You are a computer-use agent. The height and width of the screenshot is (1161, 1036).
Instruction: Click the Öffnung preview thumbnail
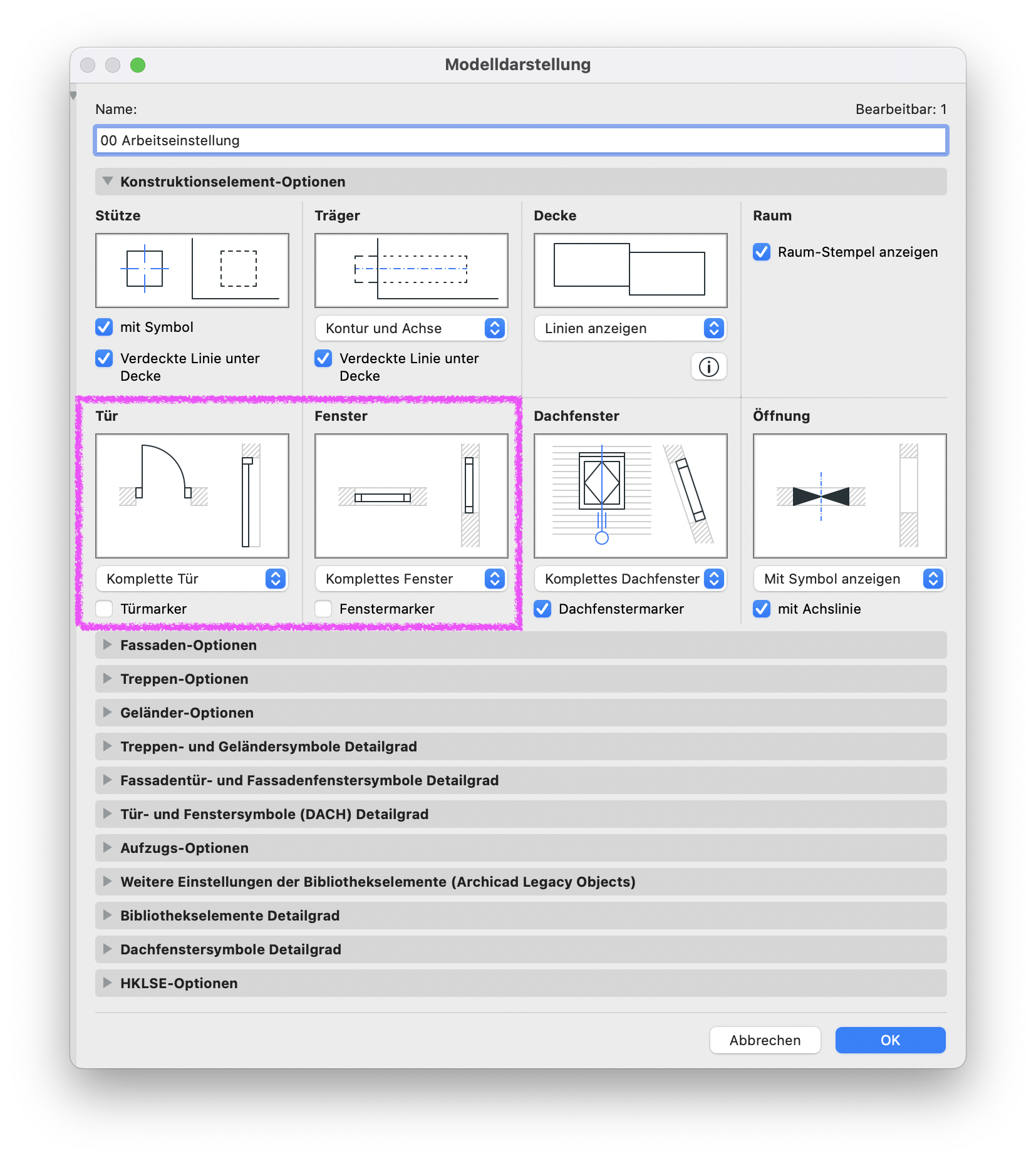850,496
